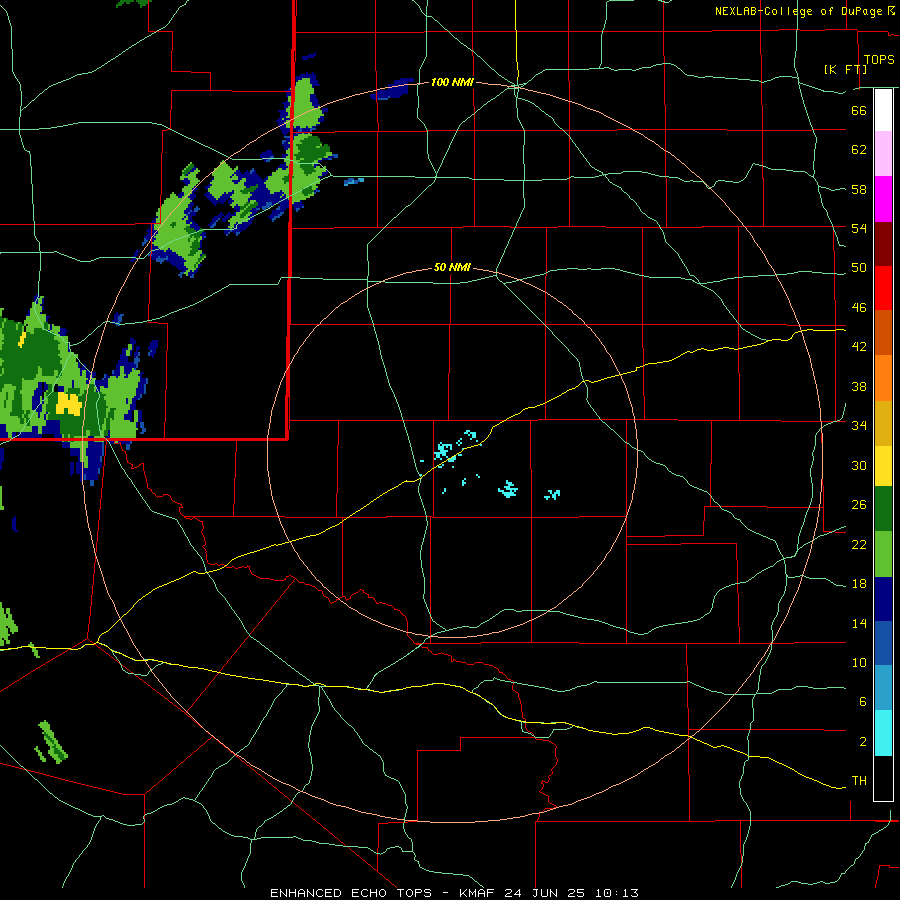Click the '46' legend value

859,308
